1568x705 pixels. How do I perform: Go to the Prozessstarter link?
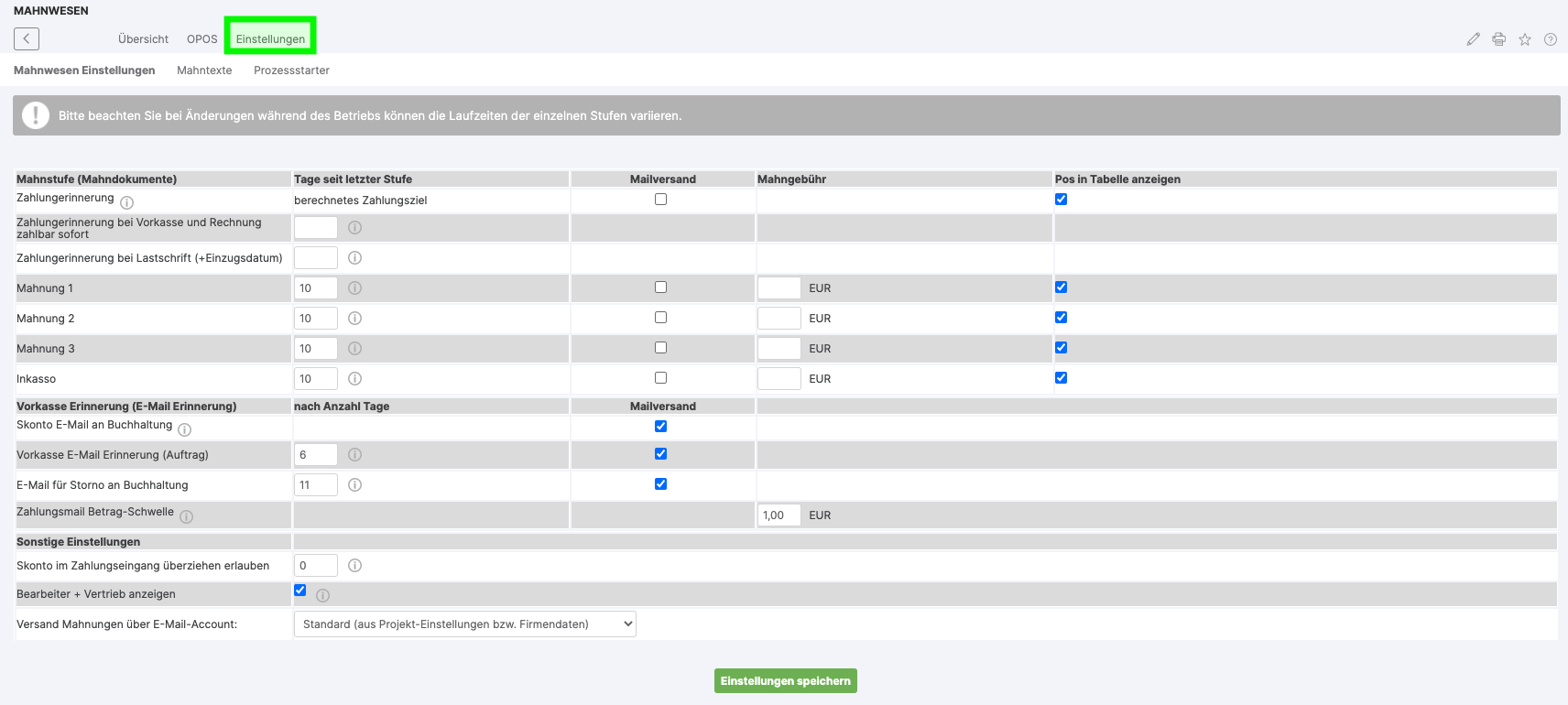(x=291, y=70)
